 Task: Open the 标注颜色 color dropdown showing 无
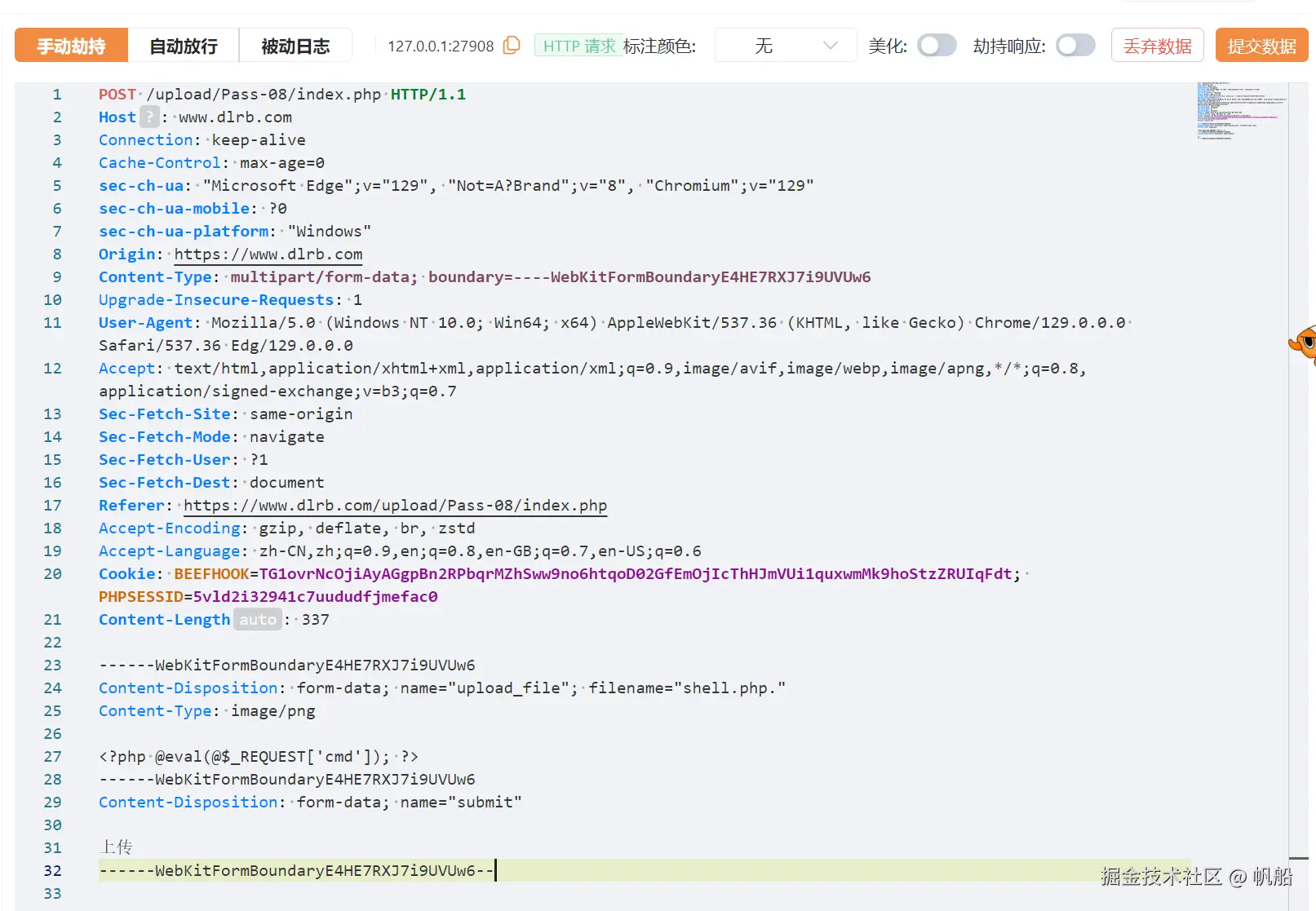(786, 46)
